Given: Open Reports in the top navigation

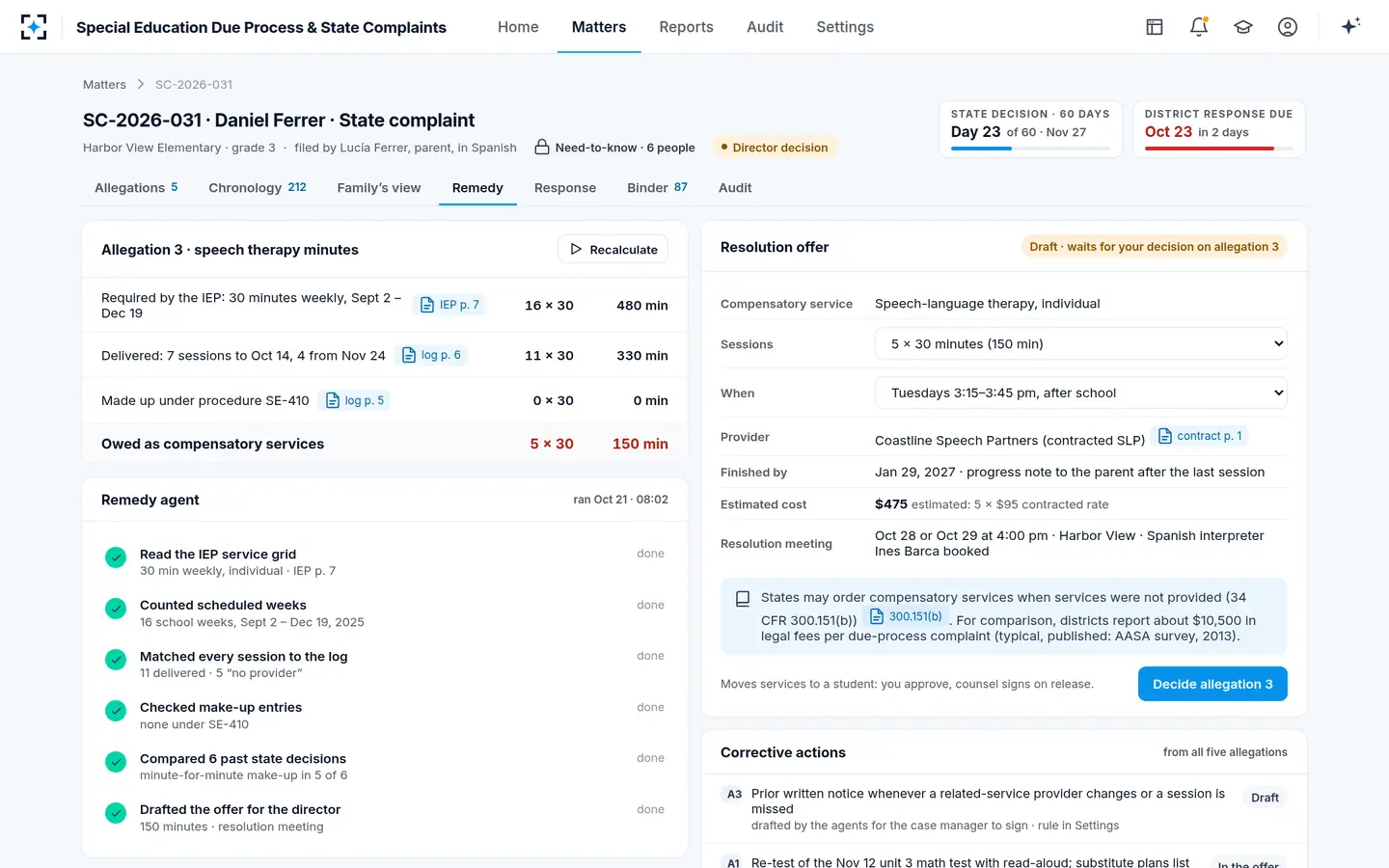Looking at the screenshot, I should click(x=686, y=27).
